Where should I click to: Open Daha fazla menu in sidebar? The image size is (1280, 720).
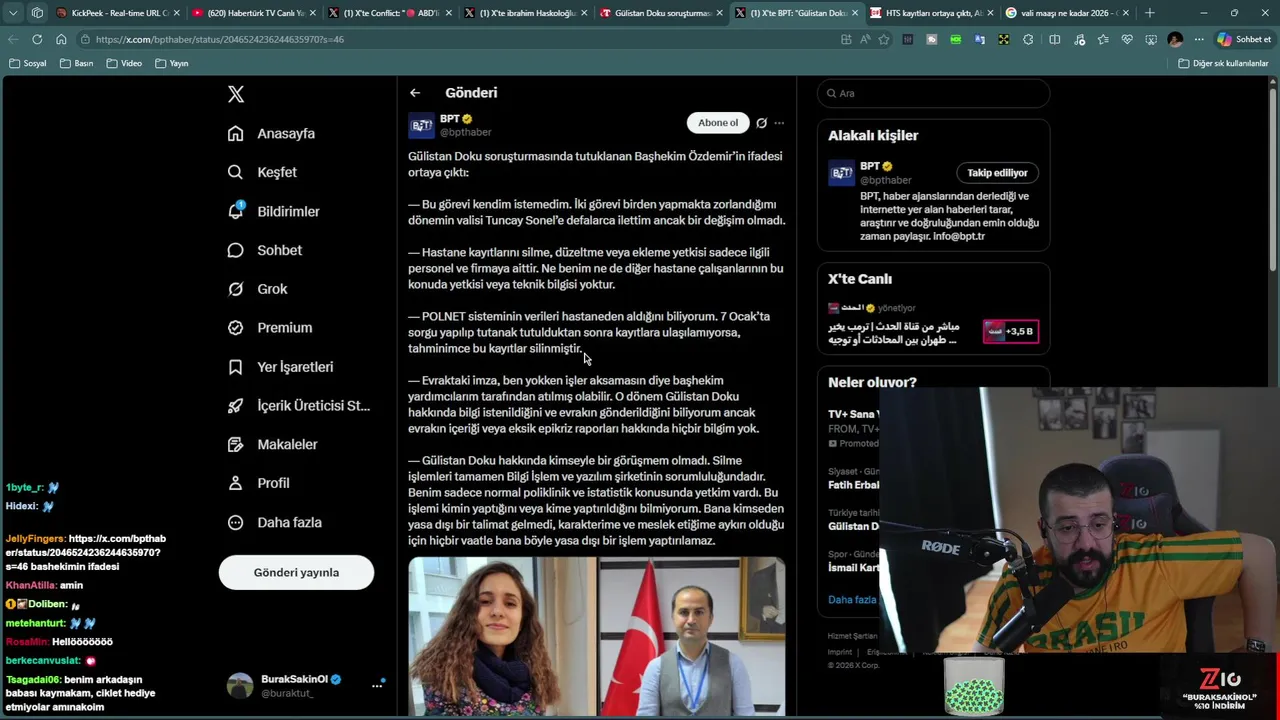click(274, 522)
